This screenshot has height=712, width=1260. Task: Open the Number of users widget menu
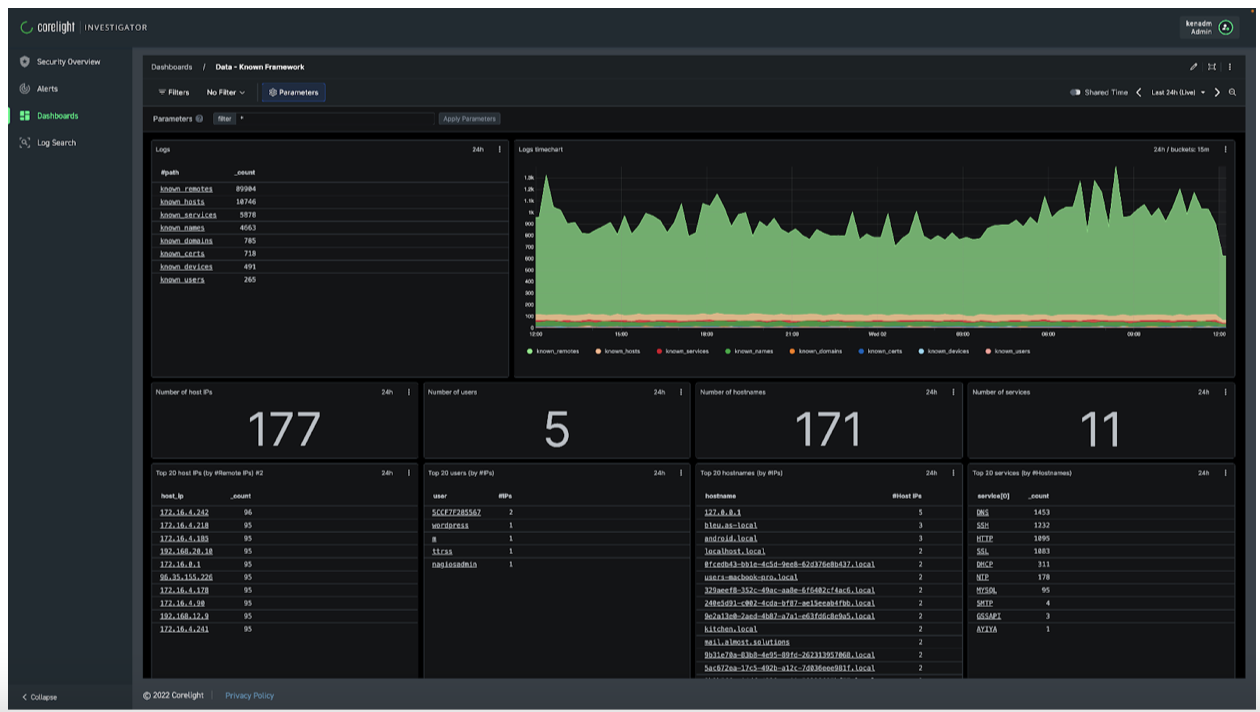point(681,392)
